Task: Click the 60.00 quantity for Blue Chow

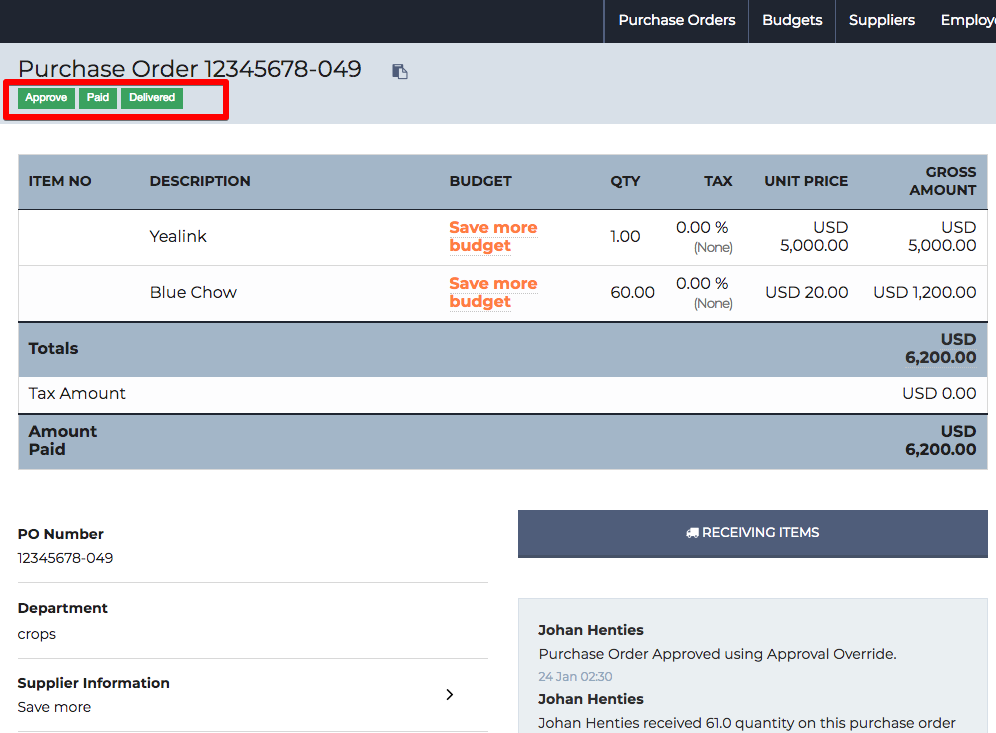Action: (x=632, y=292)
